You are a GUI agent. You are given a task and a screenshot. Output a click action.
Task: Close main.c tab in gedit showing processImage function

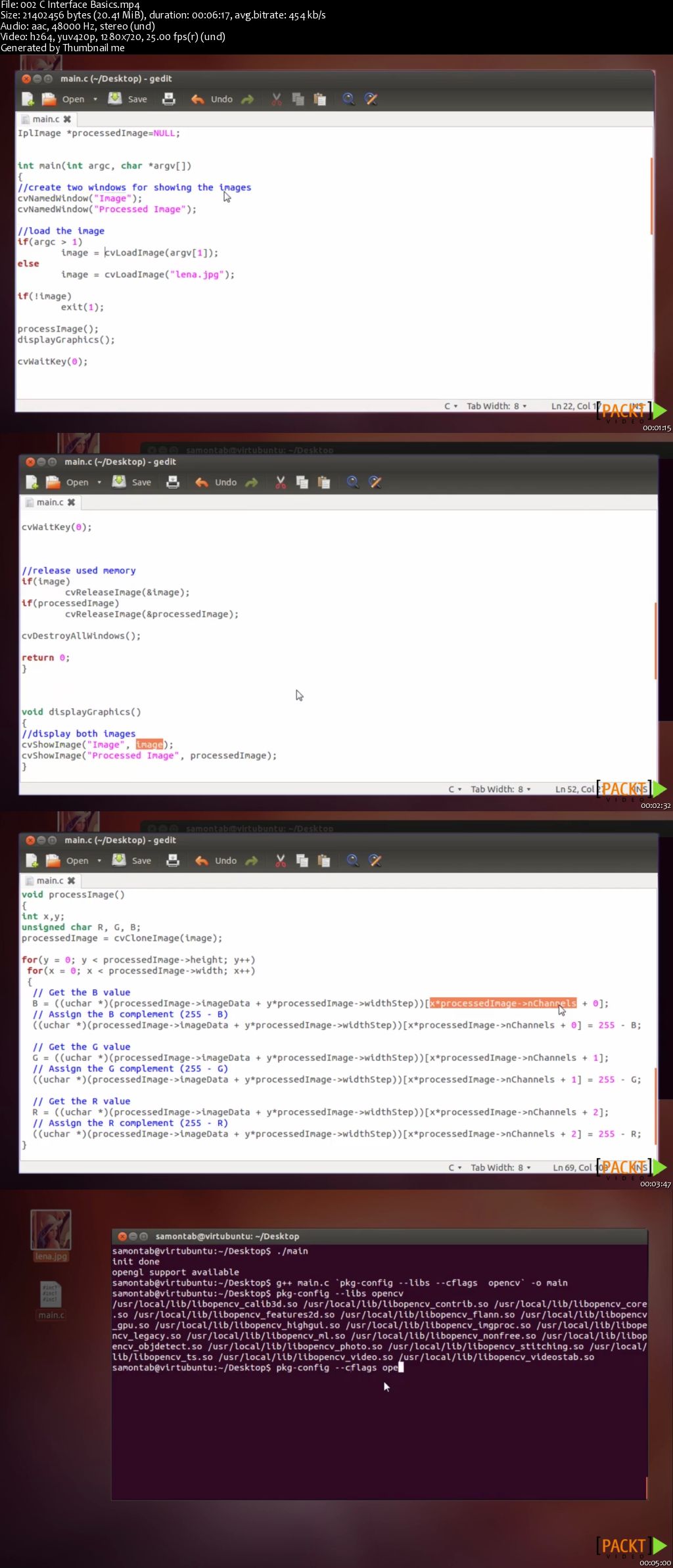point(71,880)
